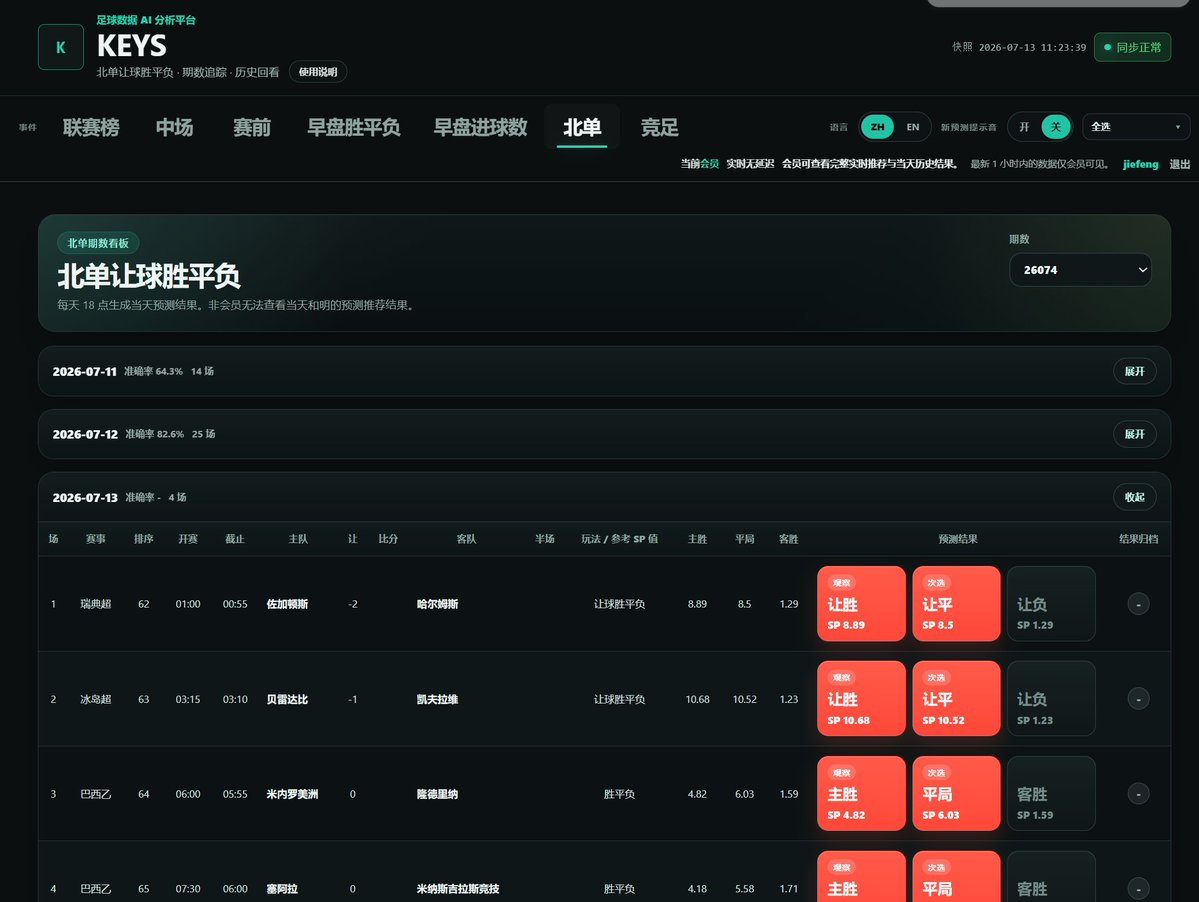Open the 赛前 tab

(x=252, y=128)
